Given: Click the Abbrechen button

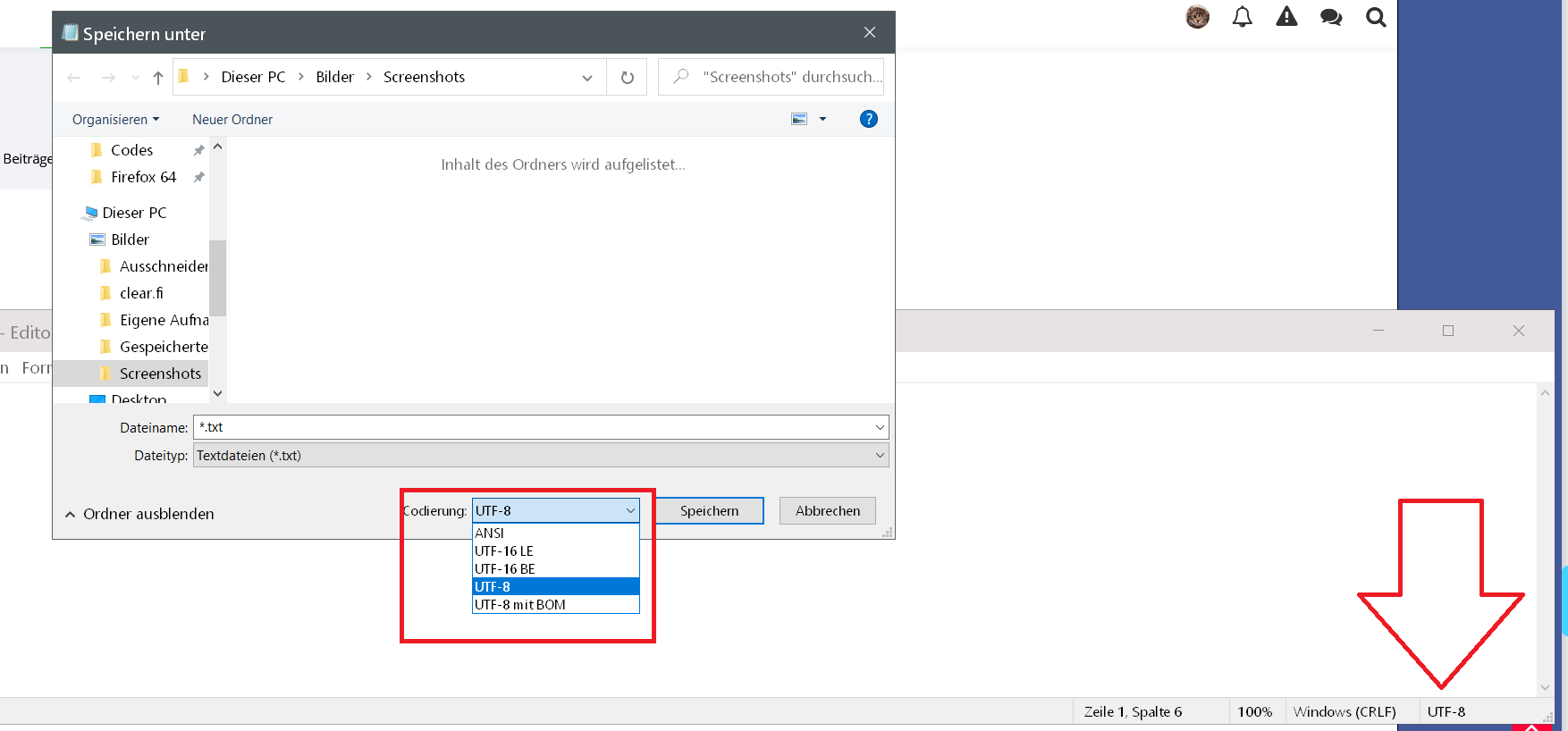Looking at the screenshot, I should pos(827,511).
